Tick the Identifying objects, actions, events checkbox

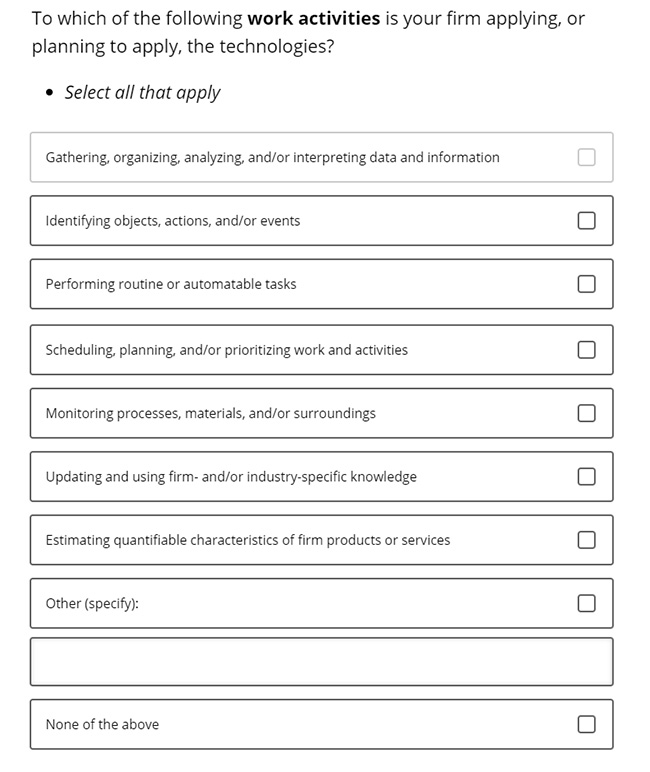click(x=586, y=221)
